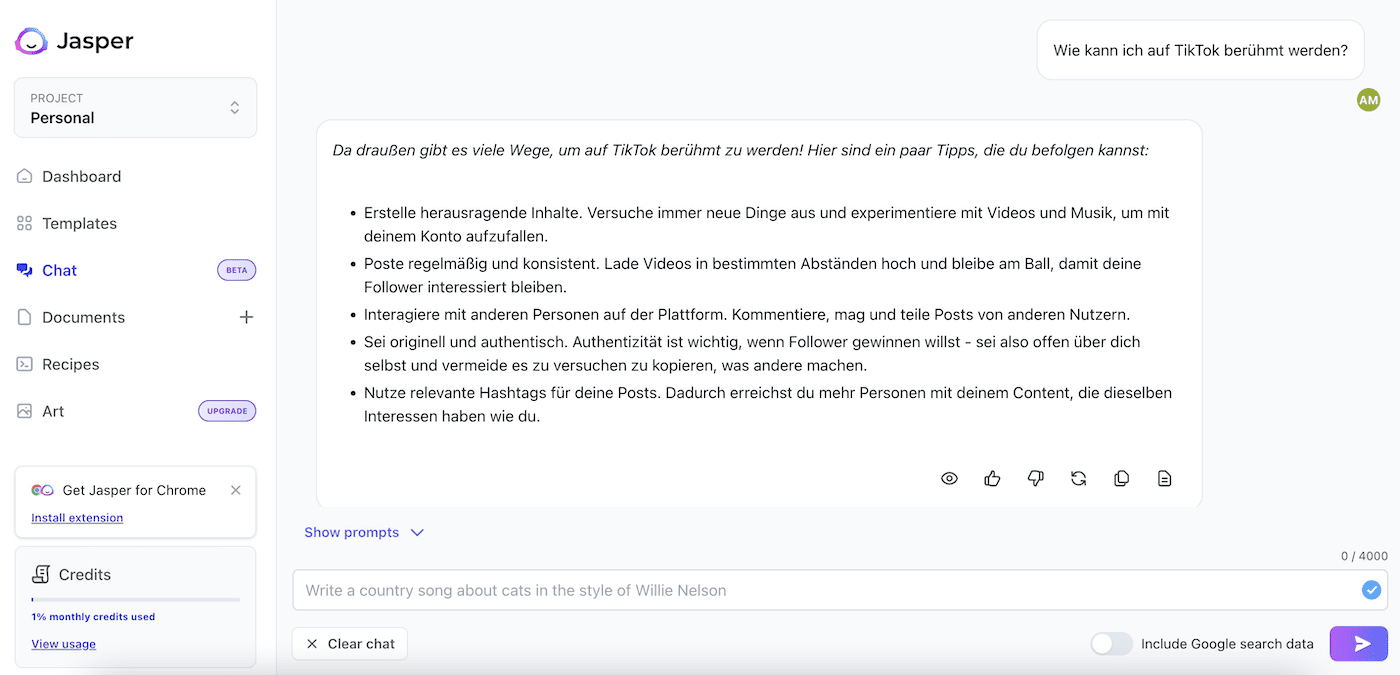
Task: Click the bullet starting 'Sei originell'
Action: 752,354
